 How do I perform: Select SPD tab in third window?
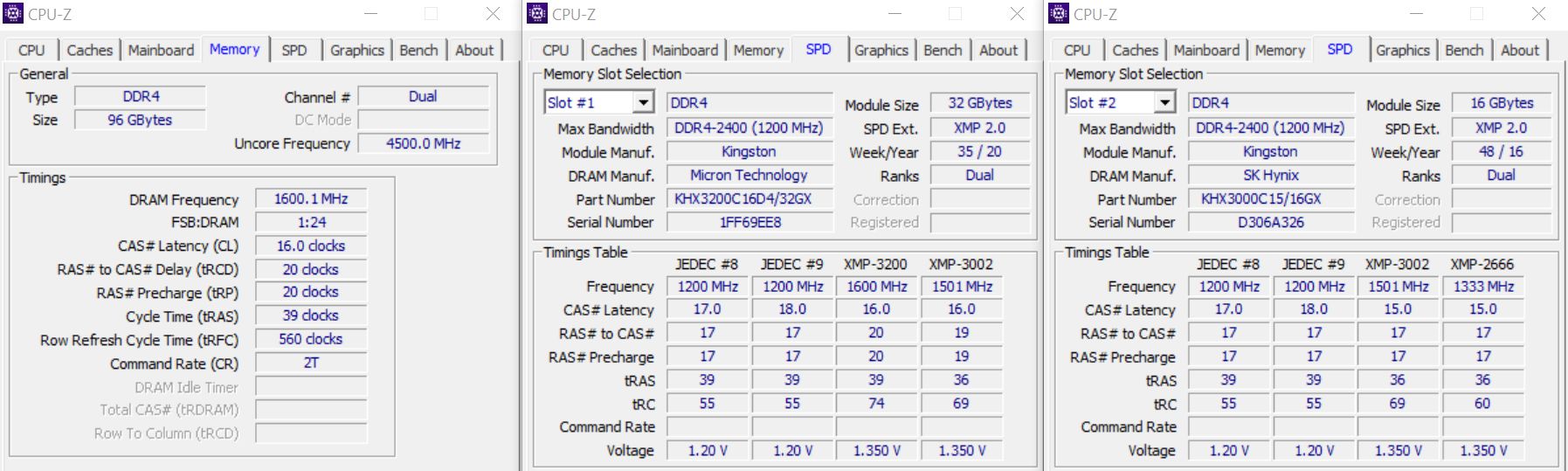(x=1340, y=49)
